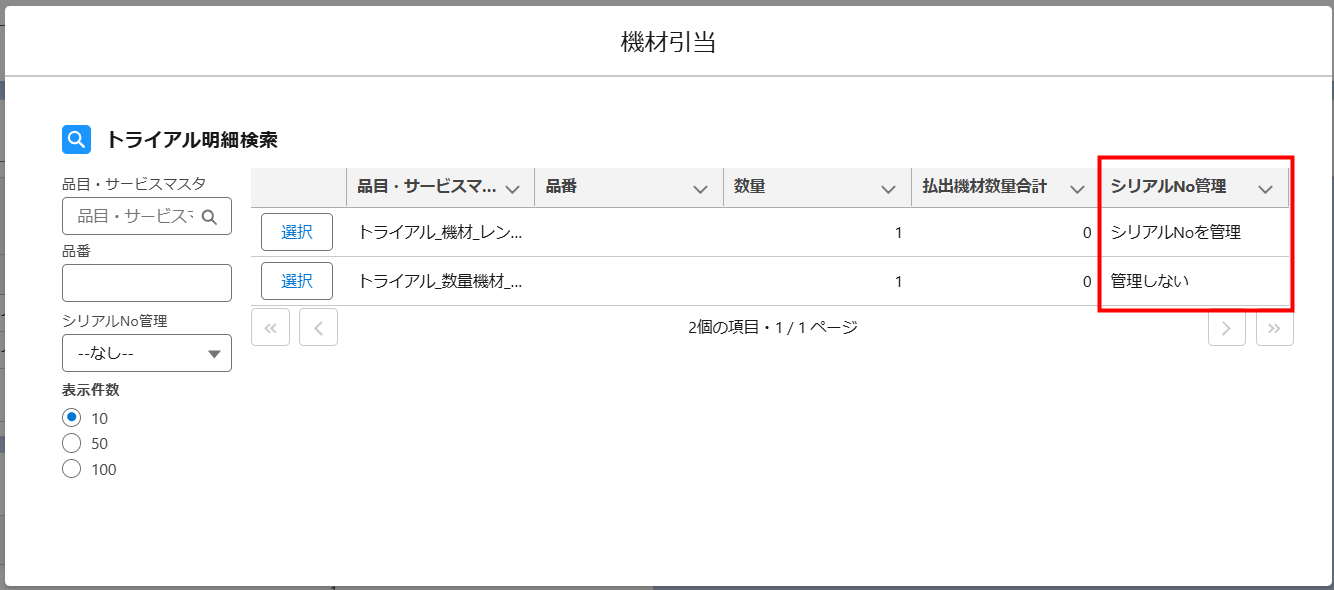
Task: Go to next page arrow button
Action: coord(1226,327)
